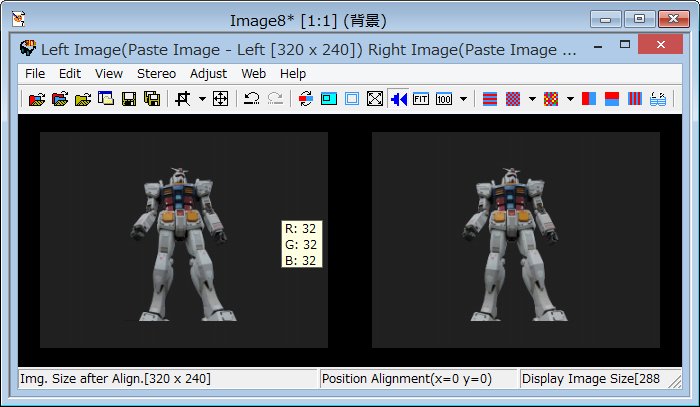Screen dimensions: 700x407
Task: Open the File menu
Action: tap(35, 74)
